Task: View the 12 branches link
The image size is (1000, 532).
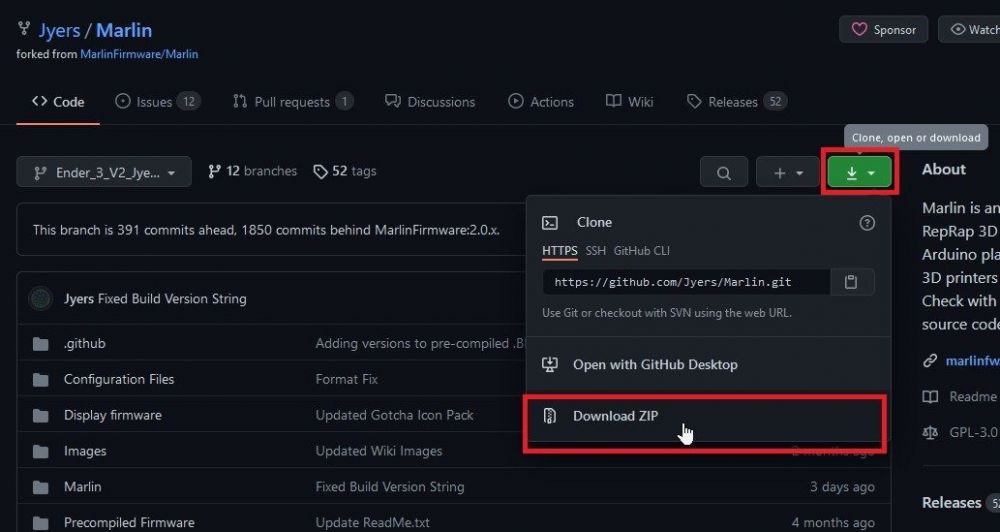Action: pyautogui.click(x=253, y=171)
